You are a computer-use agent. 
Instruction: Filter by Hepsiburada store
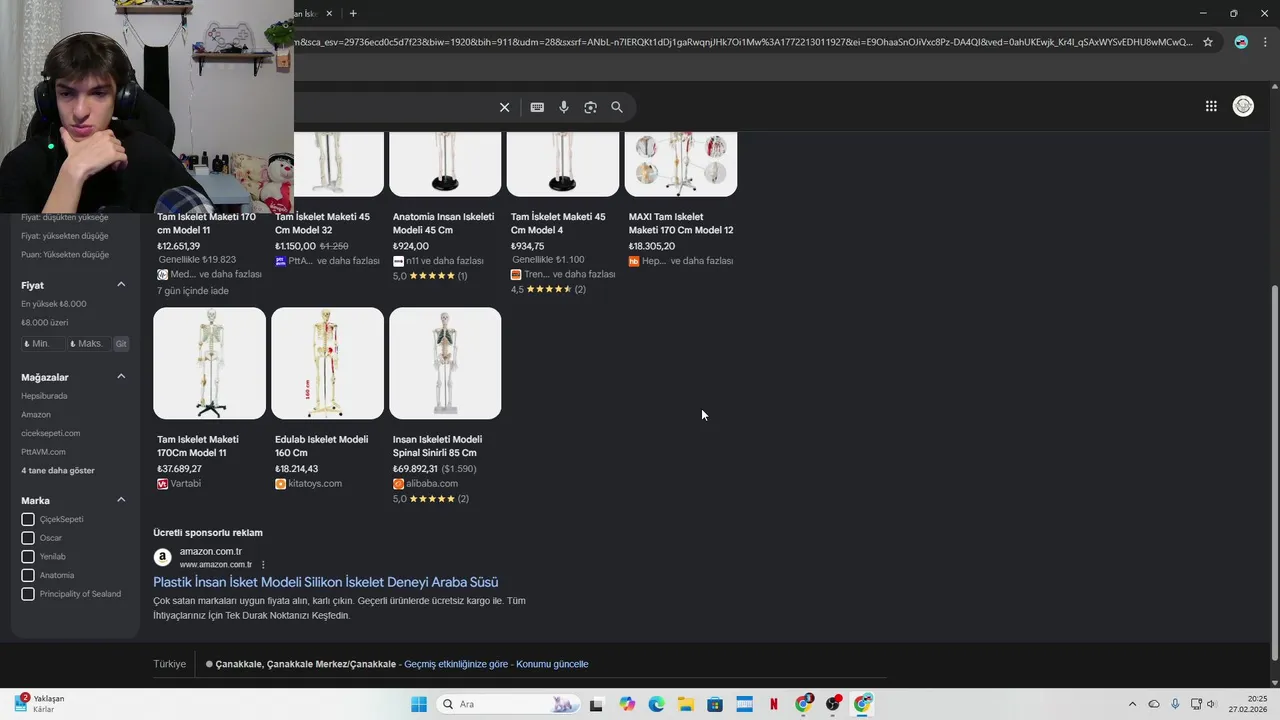pos(44,396)
